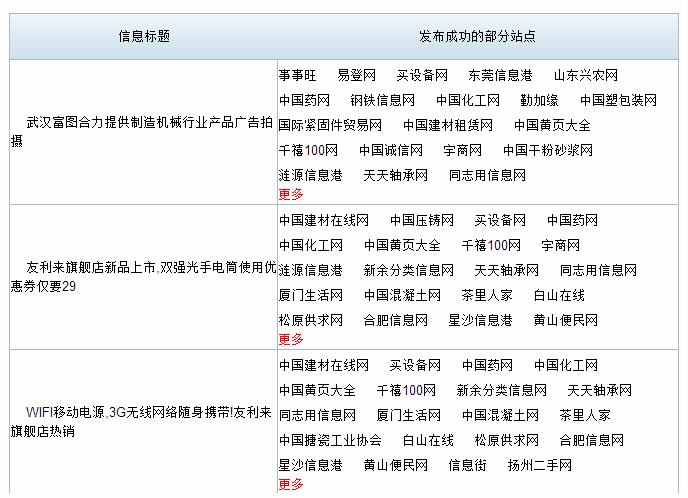The height and width of the screenshot is (498, 688).
Task: Click 更多 in the WIFI移动电源 row
Action: [x=291, y=484]
